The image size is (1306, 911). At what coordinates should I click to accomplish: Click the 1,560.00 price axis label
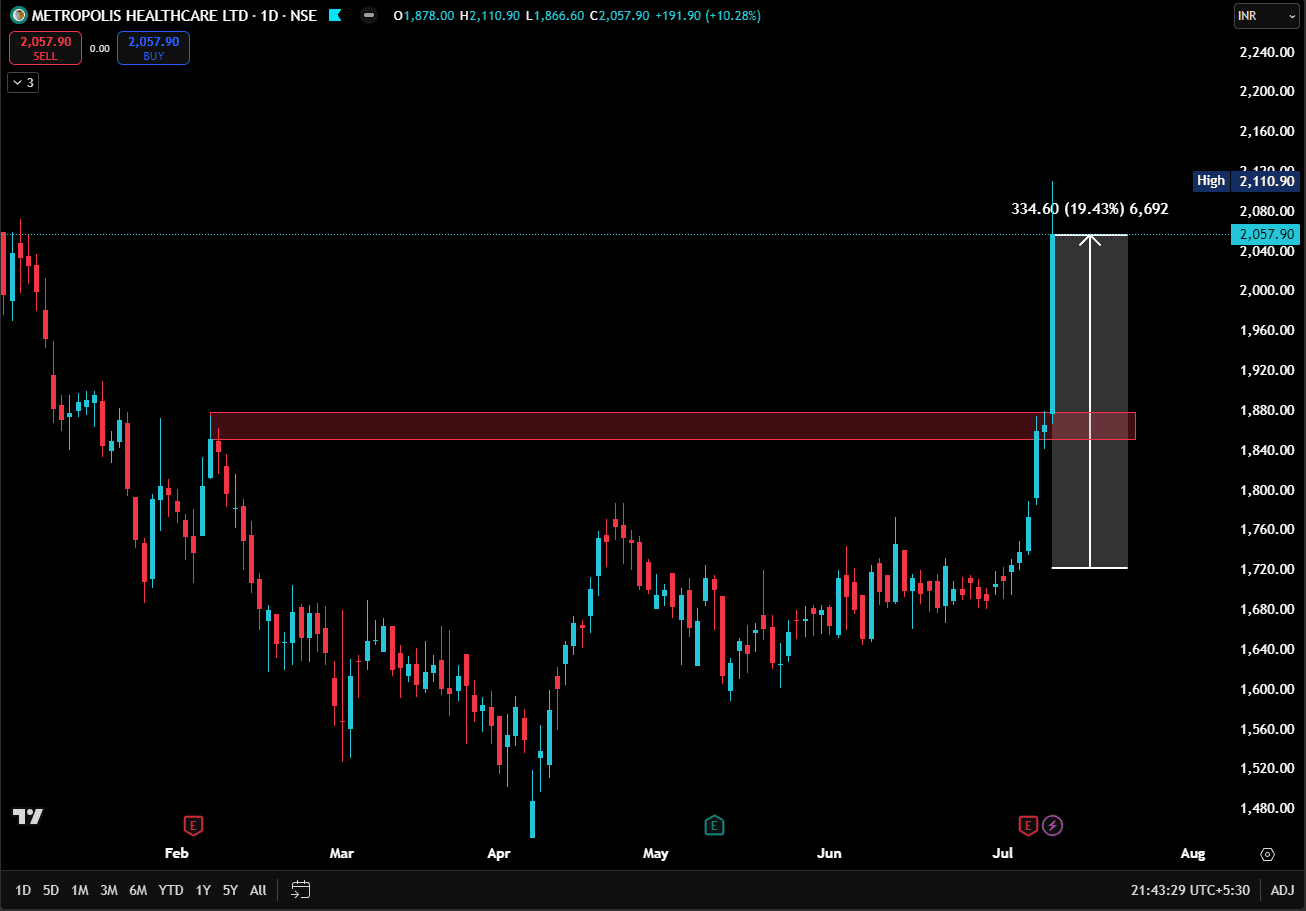pos(1267,729)
